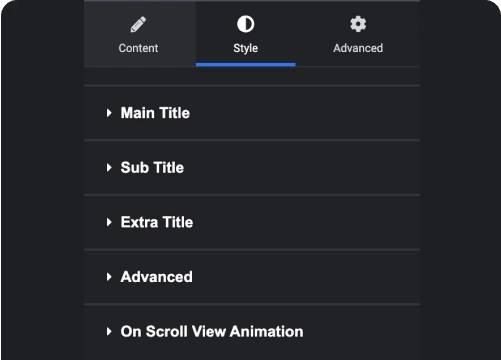This screenshot has height=360, width=501.
Task: Click the Advanced section heading in list
Action: tap(157, 277)
